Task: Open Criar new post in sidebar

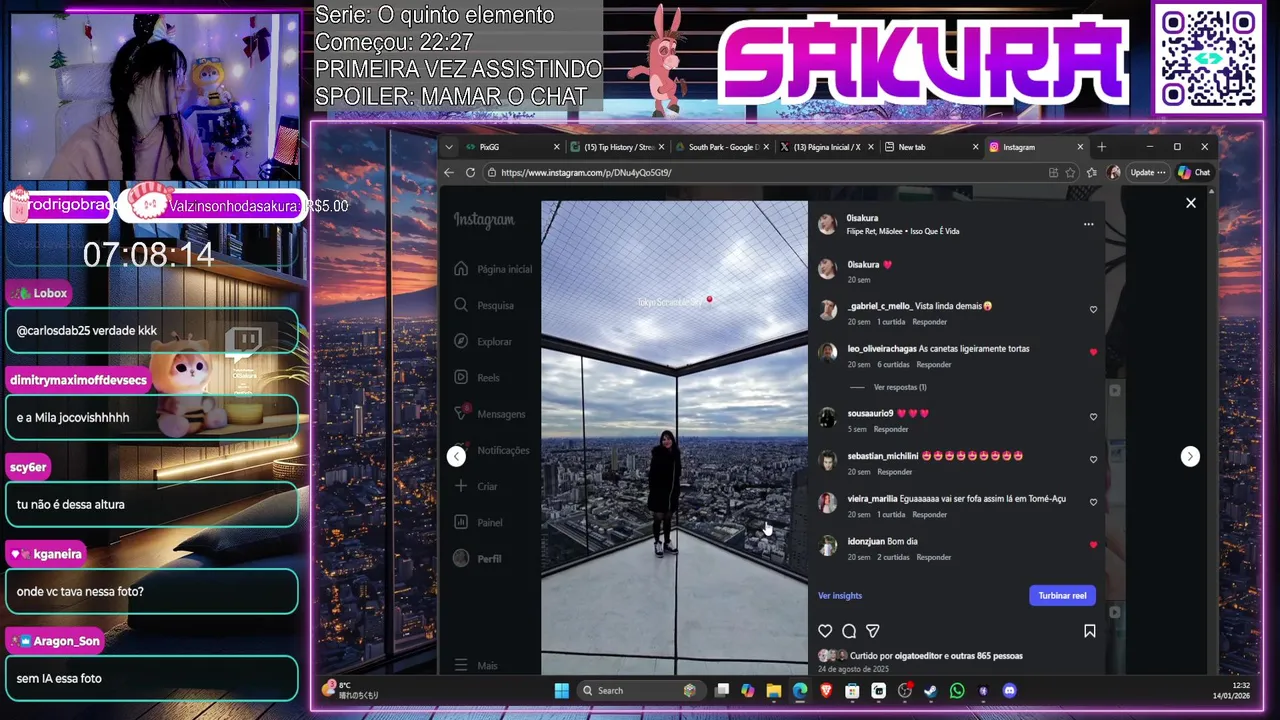Action: pyautogui.click(x=476, y=486)
